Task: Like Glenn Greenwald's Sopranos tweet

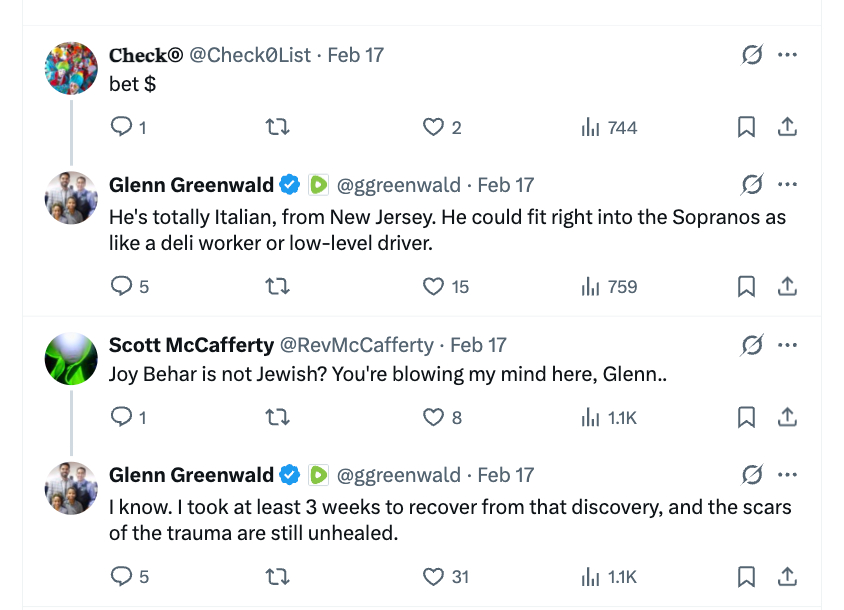Action: tap(433, 287)
